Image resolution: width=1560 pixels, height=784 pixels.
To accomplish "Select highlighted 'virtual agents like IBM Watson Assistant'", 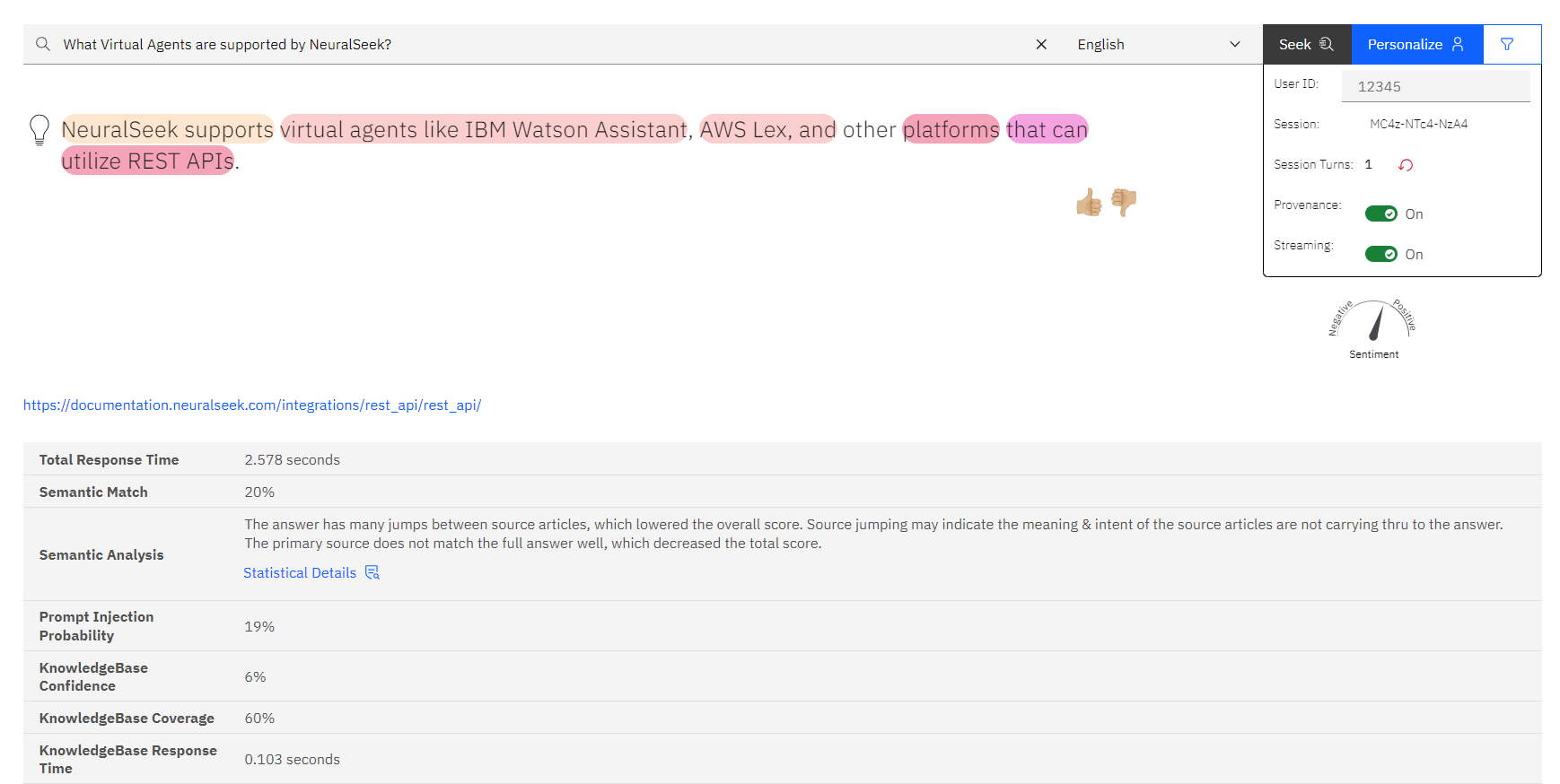I will click(x=484, y=129).
